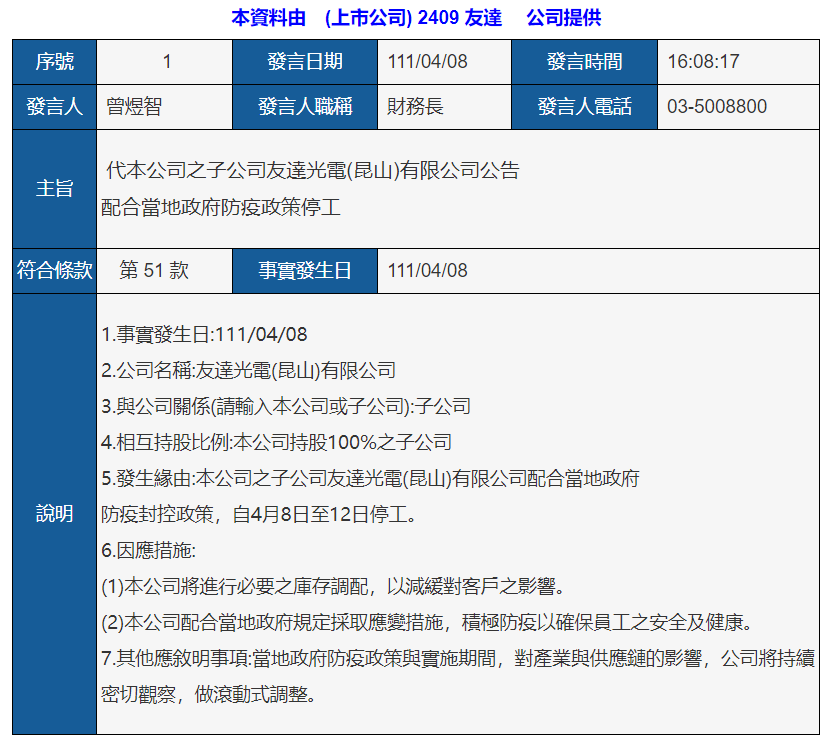This screenshot has height=740, width=834.
Task: Click the job title 財務長
Action: [x=415, y=107]
